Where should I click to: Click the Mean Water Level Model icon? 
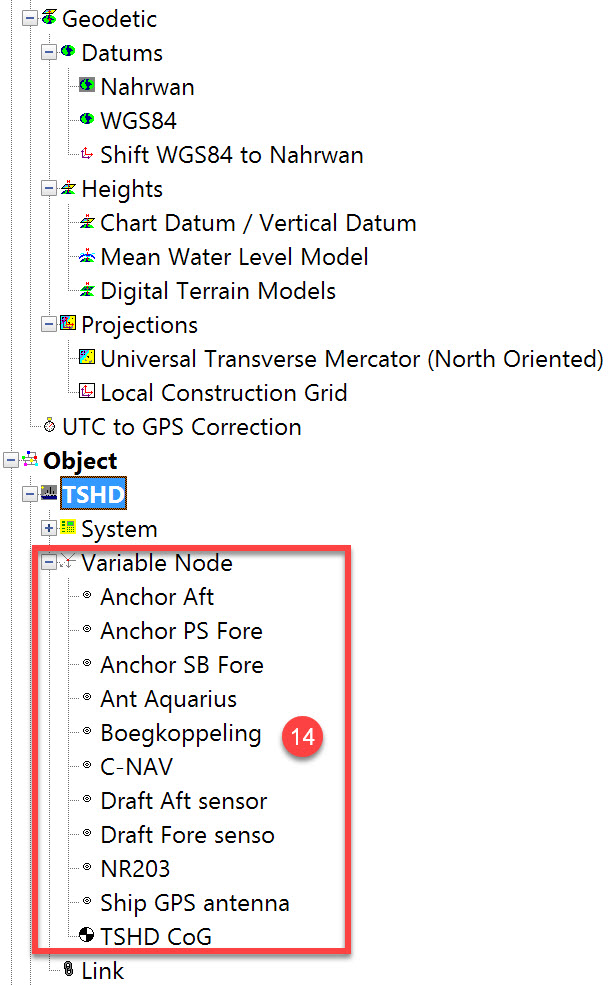87,257
